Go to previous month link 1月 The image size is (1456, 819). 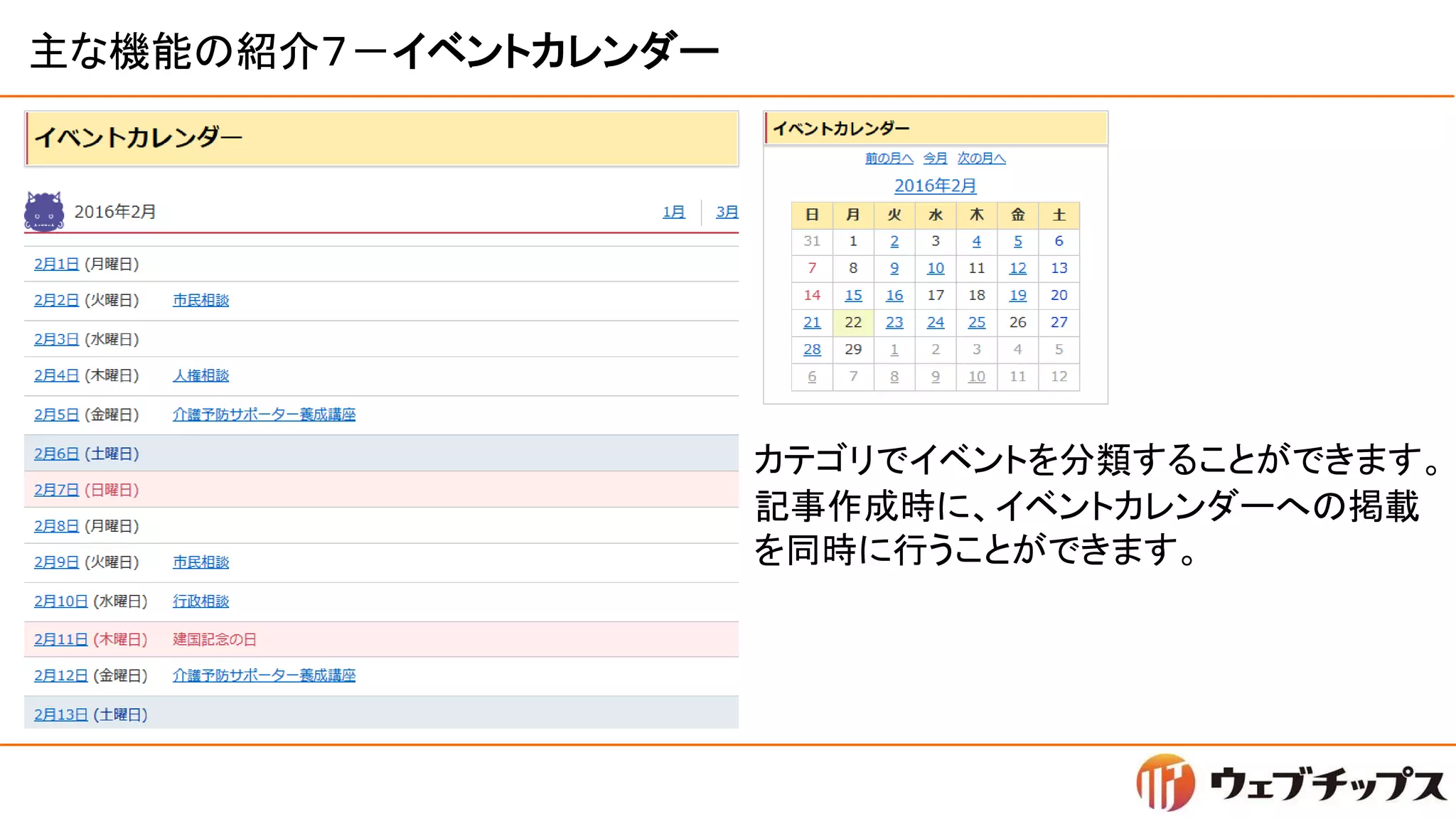pyautogui.click(x=673, y=212)
